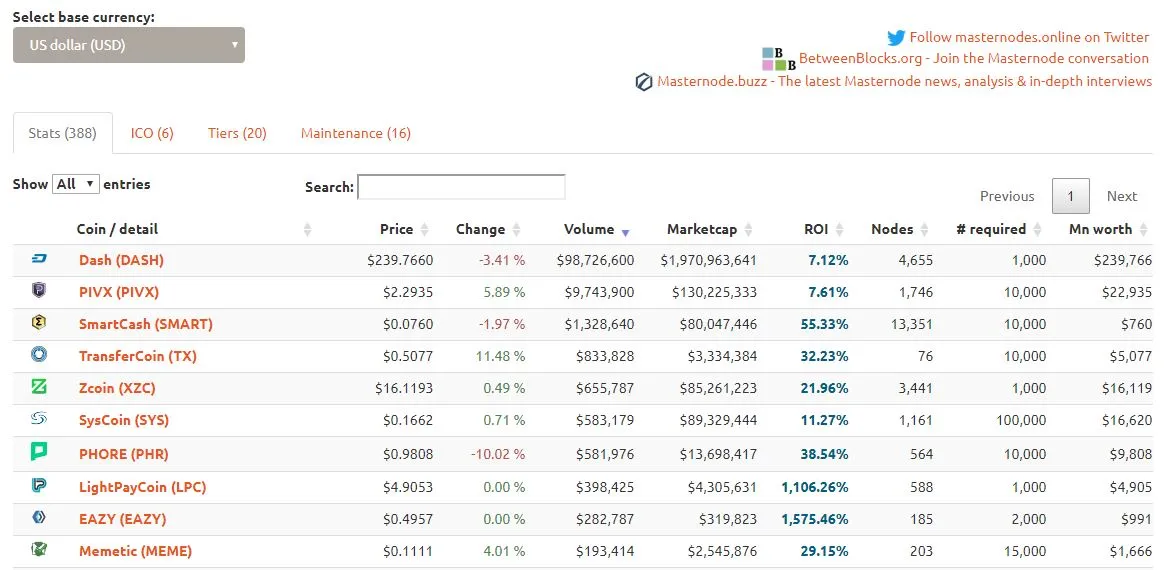Viewport: 1171px width, 570px height.
Task: Click SmartCash nodes count 13,351
Action: coord(911,325)
